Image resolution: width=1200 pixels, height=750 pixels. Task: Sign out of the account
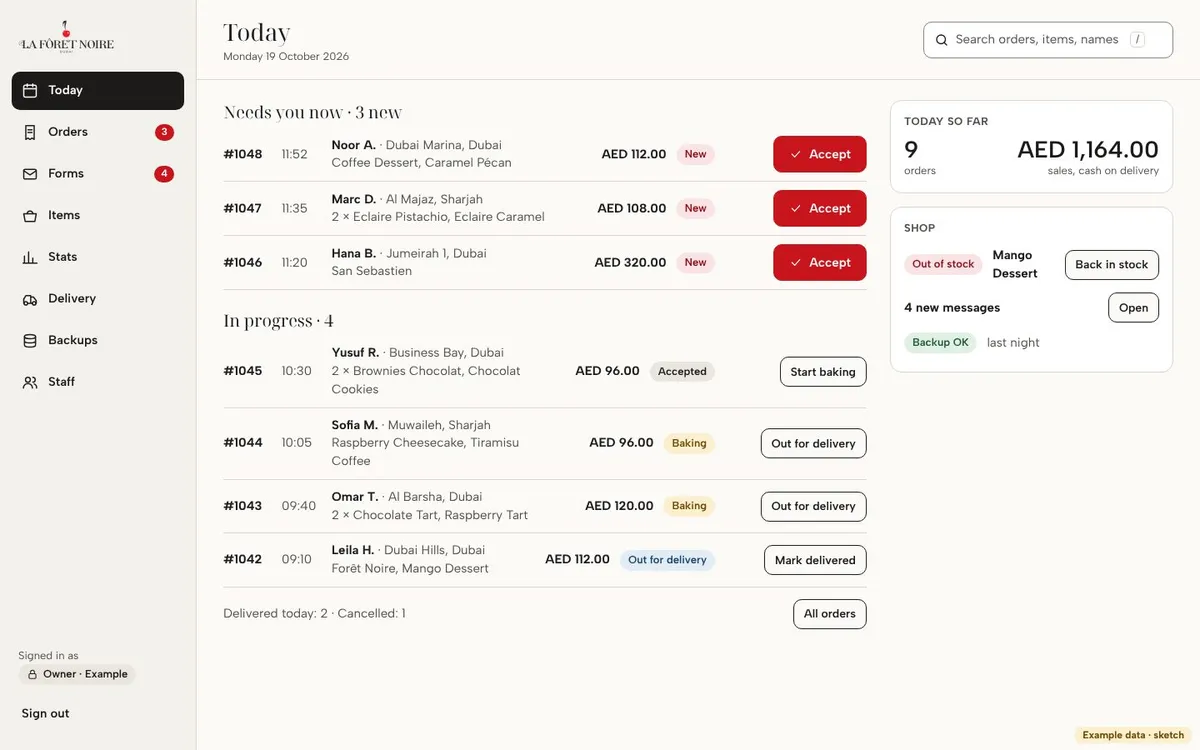(x=46, y=714)
